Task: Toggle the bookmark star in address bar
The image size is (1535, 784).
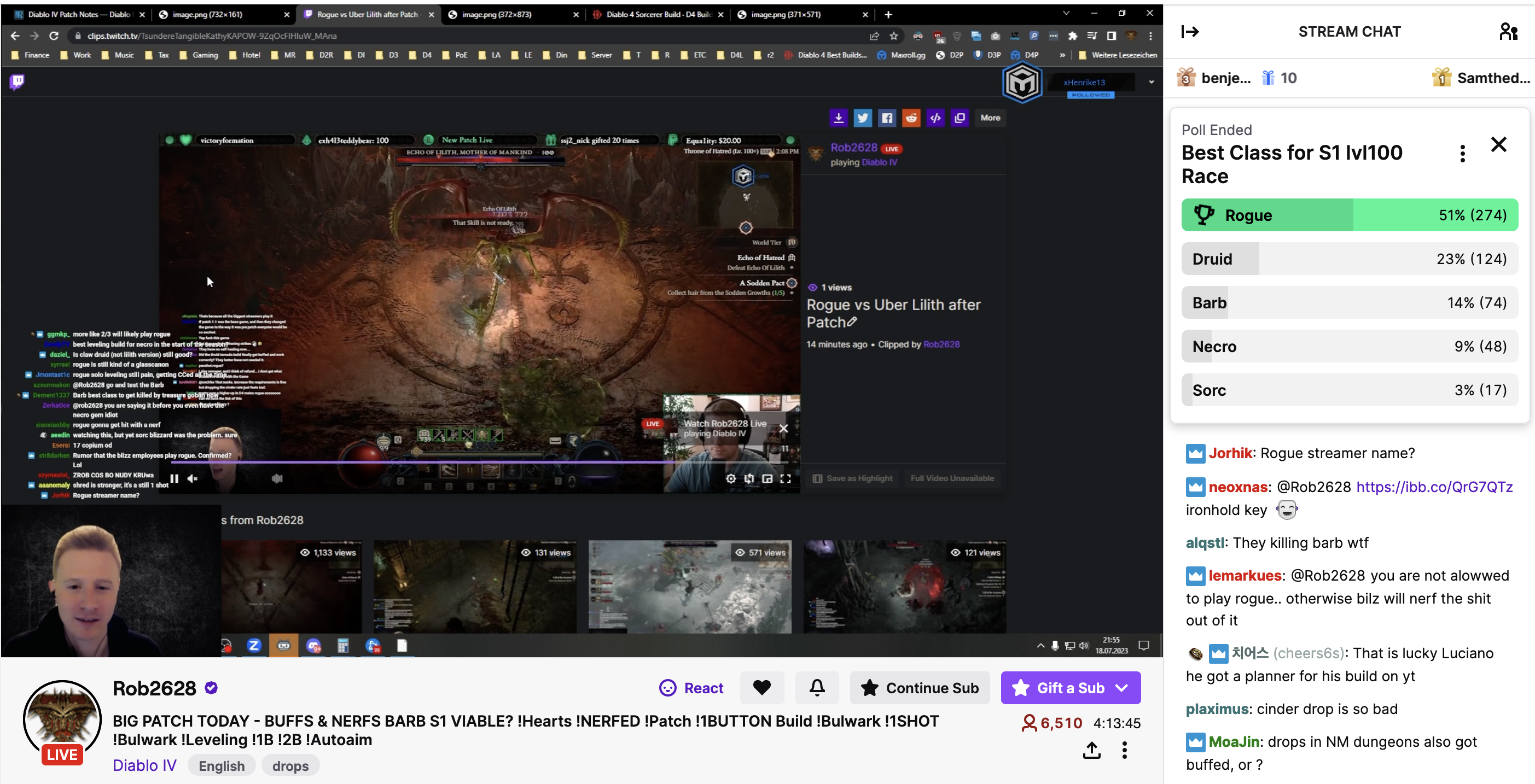Action: point(893,36)
